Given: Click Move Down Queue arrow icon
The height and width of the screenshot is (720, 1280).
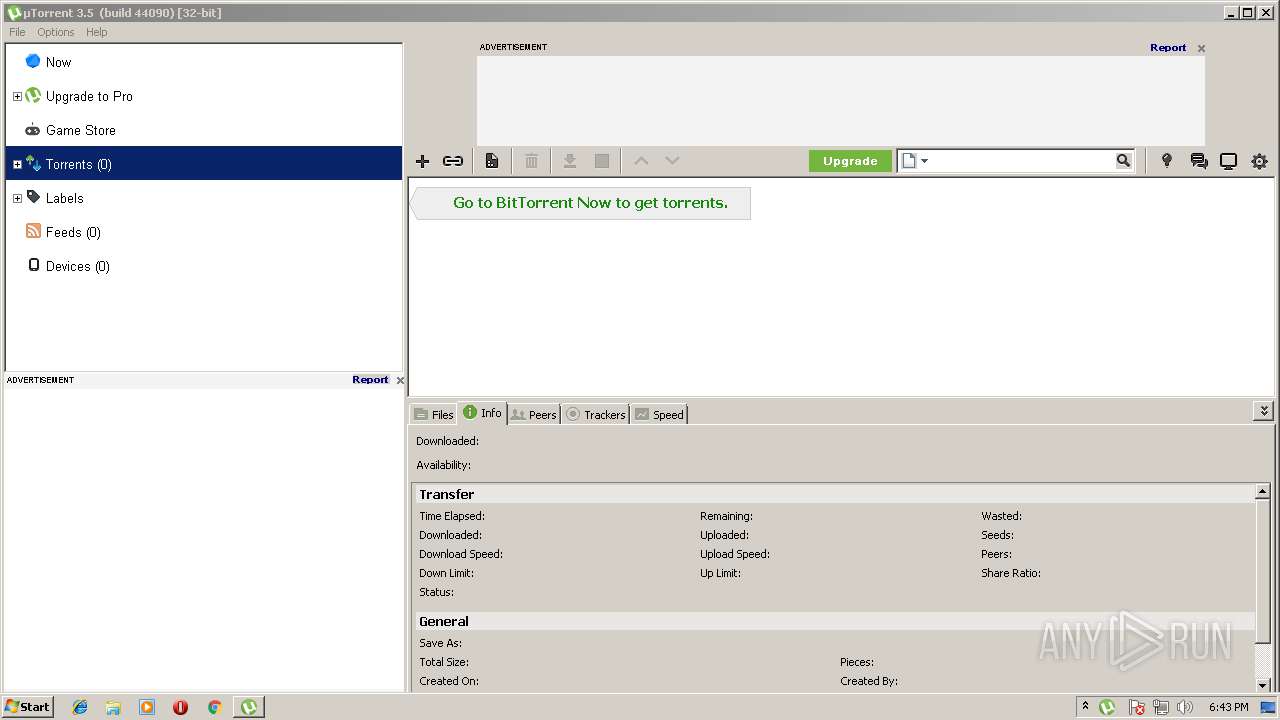Looking at the screenshot, I should (672, 161).
